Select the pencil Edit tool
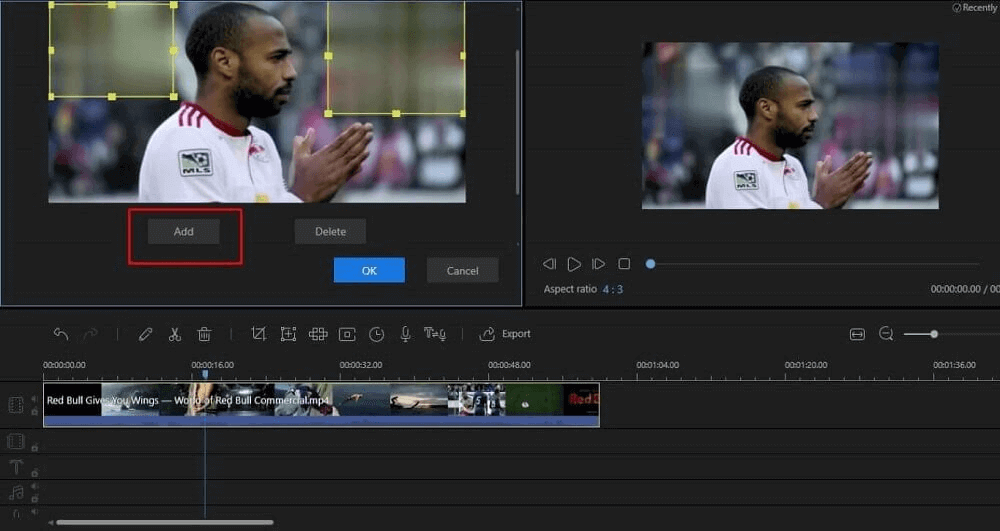Image resolution: width=1000 pixels, height=531 pixels. (x=146, y=334)
